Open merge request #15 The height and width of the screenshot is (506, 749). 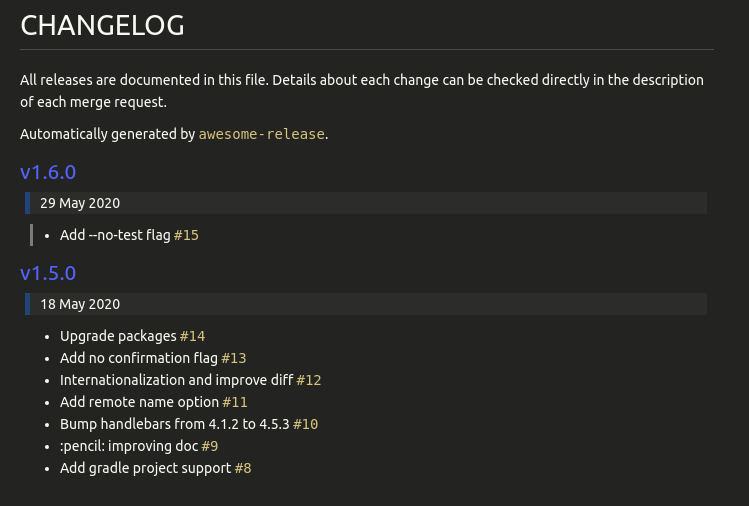pyautogui.click(x=186, y=235)
